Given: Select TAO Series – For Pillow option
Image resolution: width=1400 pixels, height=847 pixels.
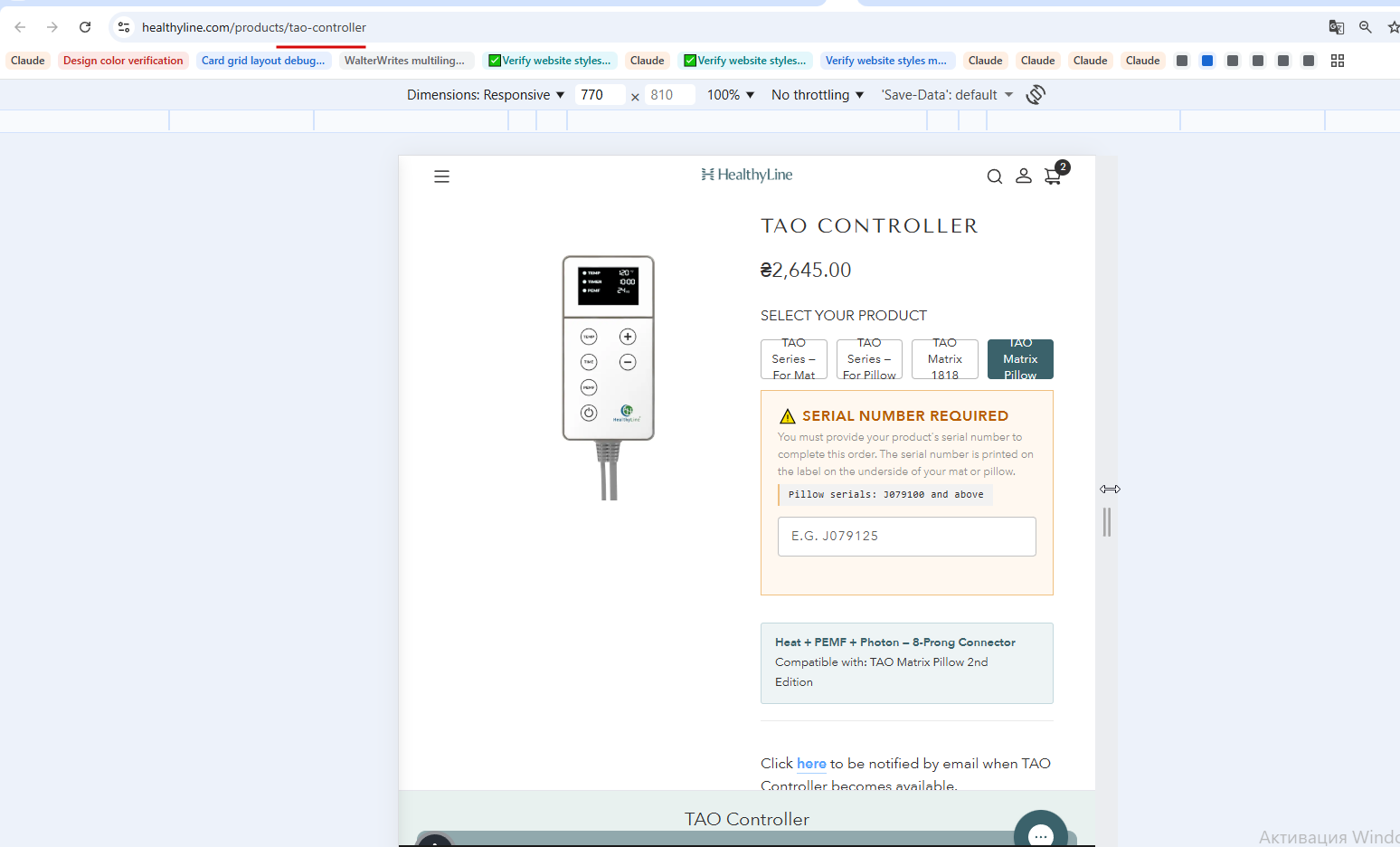Looking at the screenshot, I should pyautogui.click(x=869, y=359).
